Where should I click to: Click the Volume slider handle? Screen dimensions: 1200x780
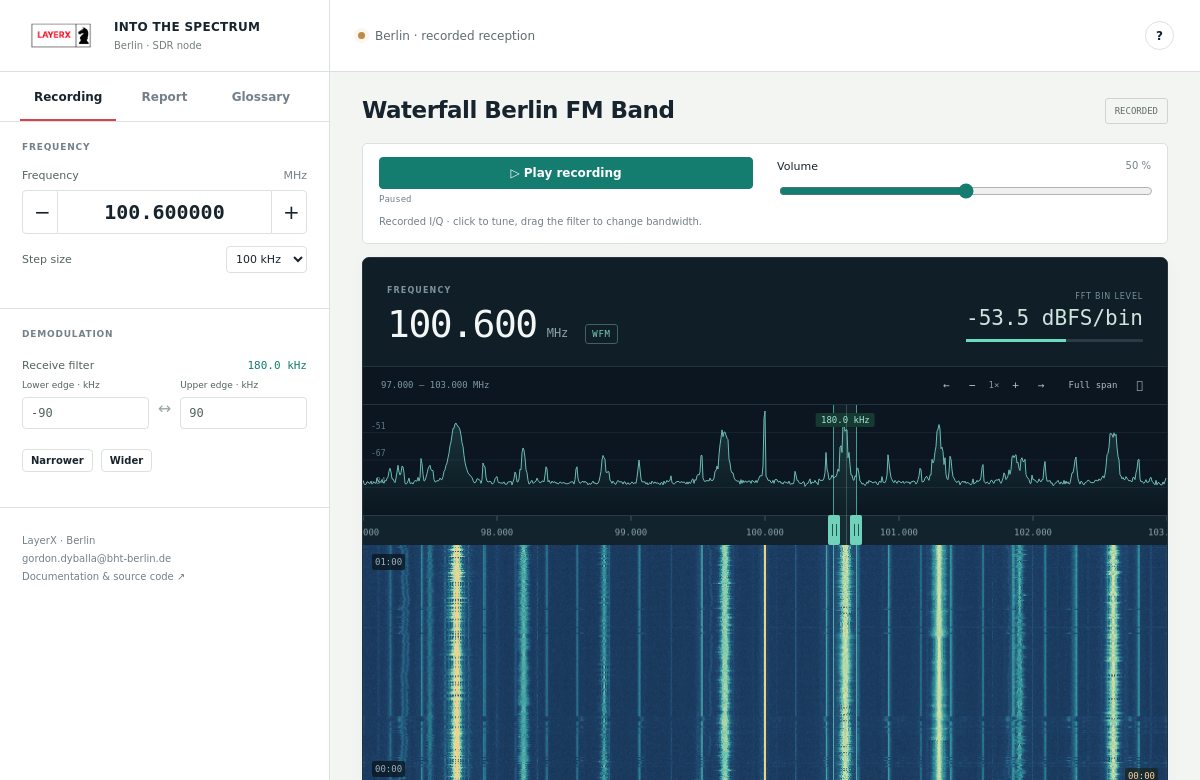(x=966, y=191)
